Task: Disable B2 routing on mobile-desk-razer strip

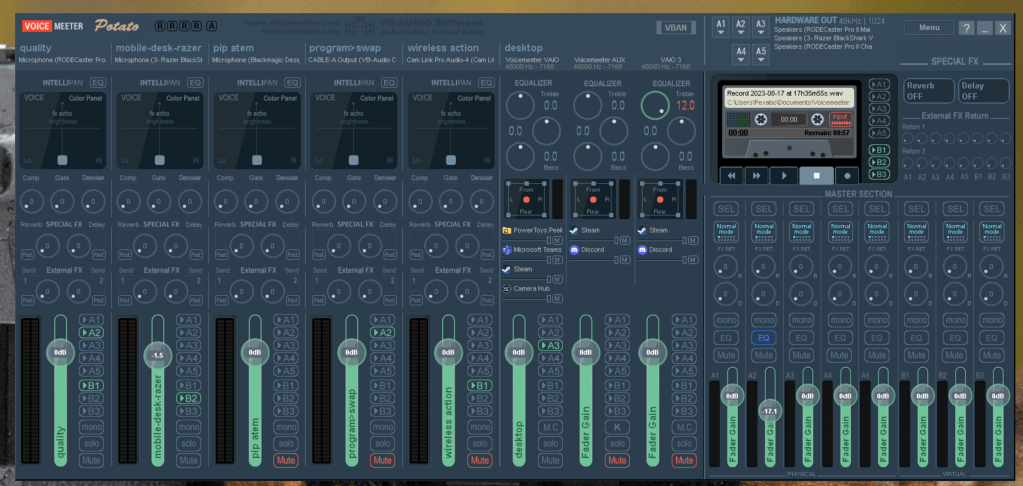Action: tap(189, 399)
